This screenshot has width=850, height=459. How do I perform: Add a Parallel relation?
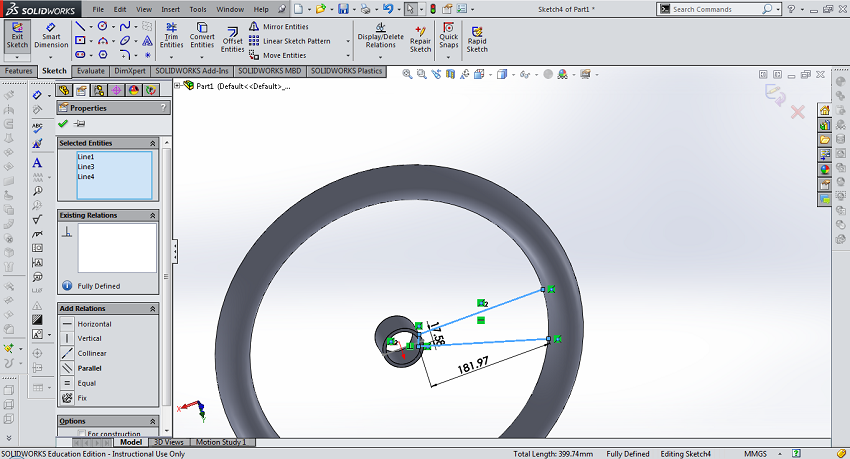(x=82, y=369)
